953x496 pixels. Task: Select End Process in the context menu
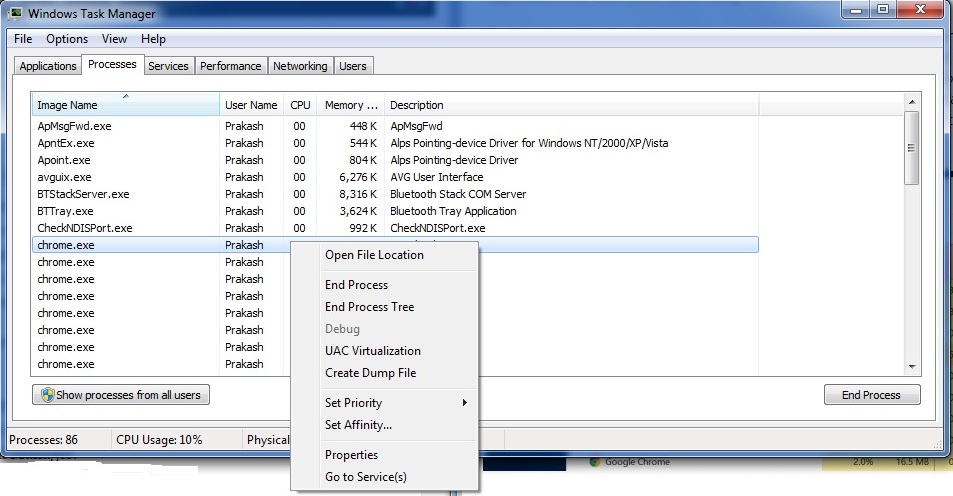(385, 285)
